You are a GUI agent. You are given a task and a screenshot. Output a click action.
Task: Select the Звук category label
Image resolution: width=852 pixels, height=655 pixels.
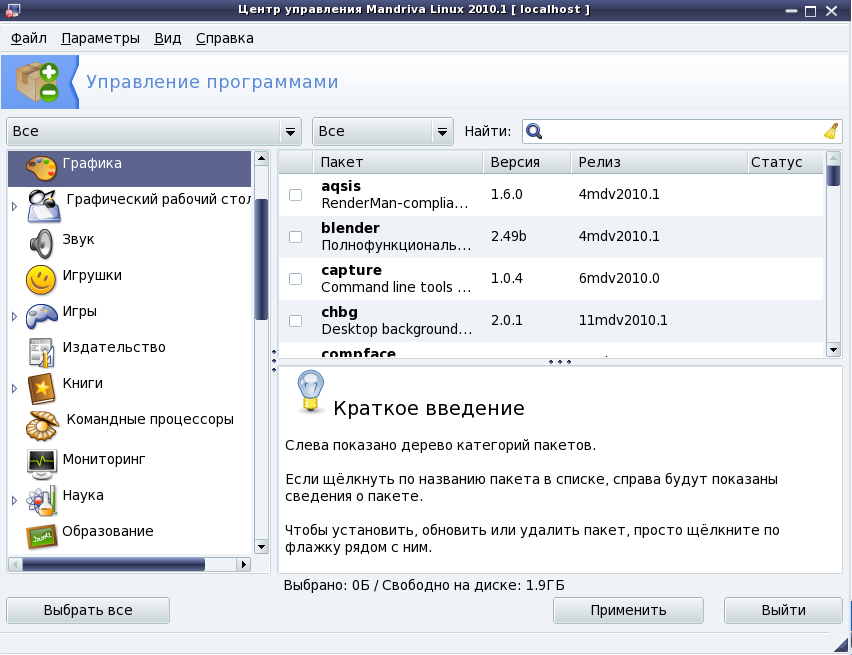click(78, 240)
